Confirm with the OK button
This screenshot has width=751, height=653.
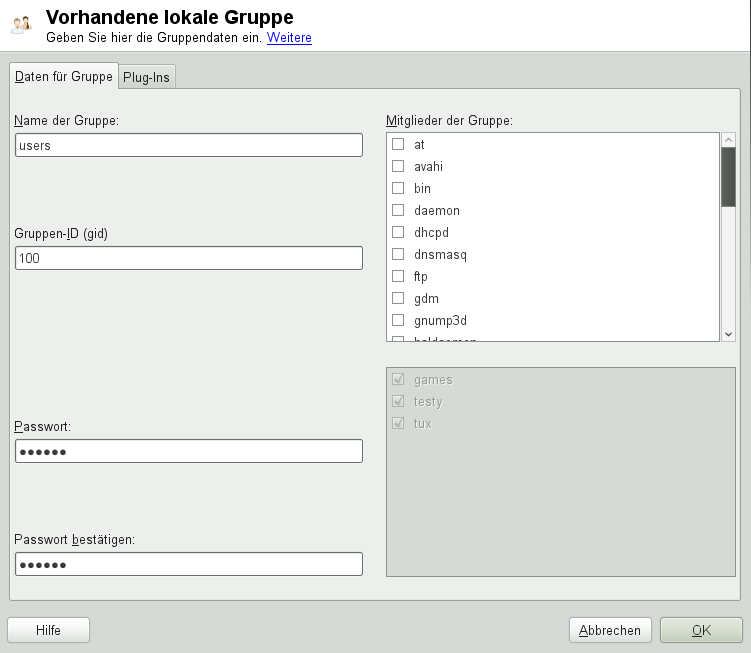(x=701, y=630)
